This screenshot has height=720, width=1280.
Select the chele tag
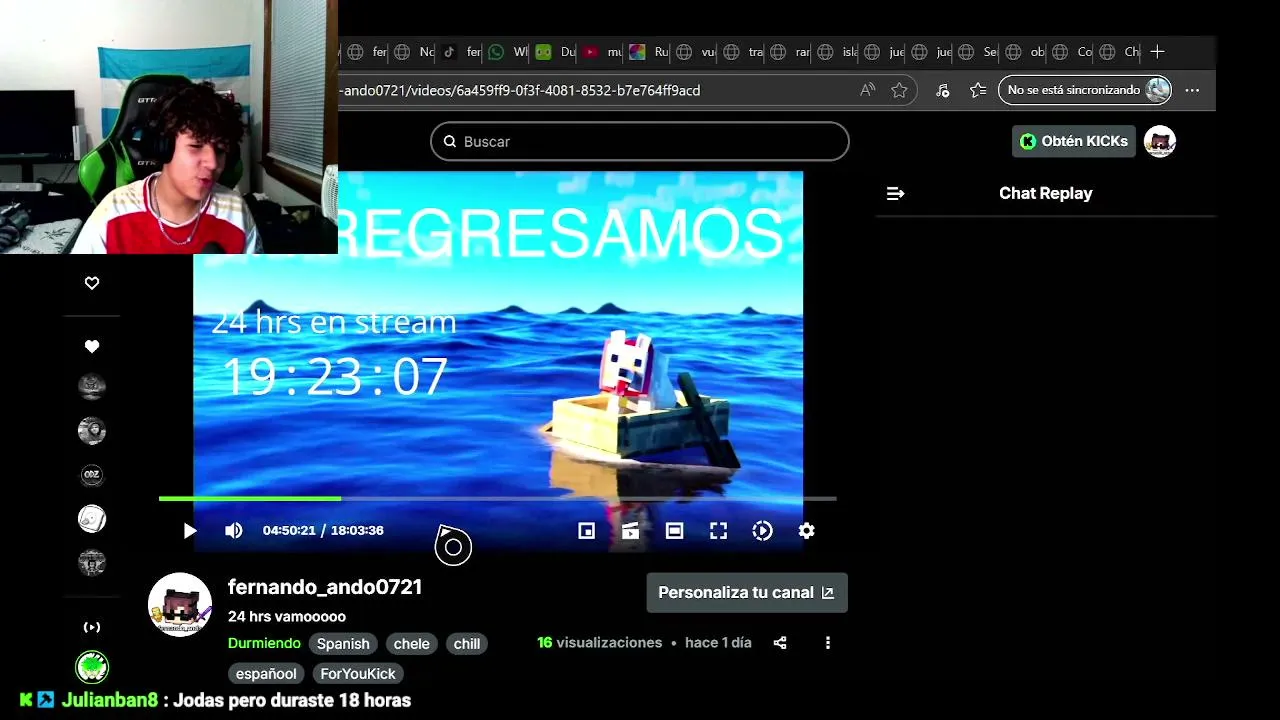pos(411,644)
